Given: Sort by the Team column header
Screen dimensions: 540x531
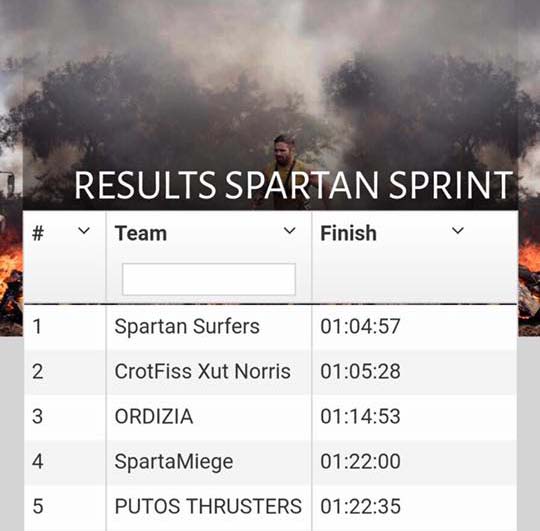Looking at the screenshot, I should (x=141, y=233).
